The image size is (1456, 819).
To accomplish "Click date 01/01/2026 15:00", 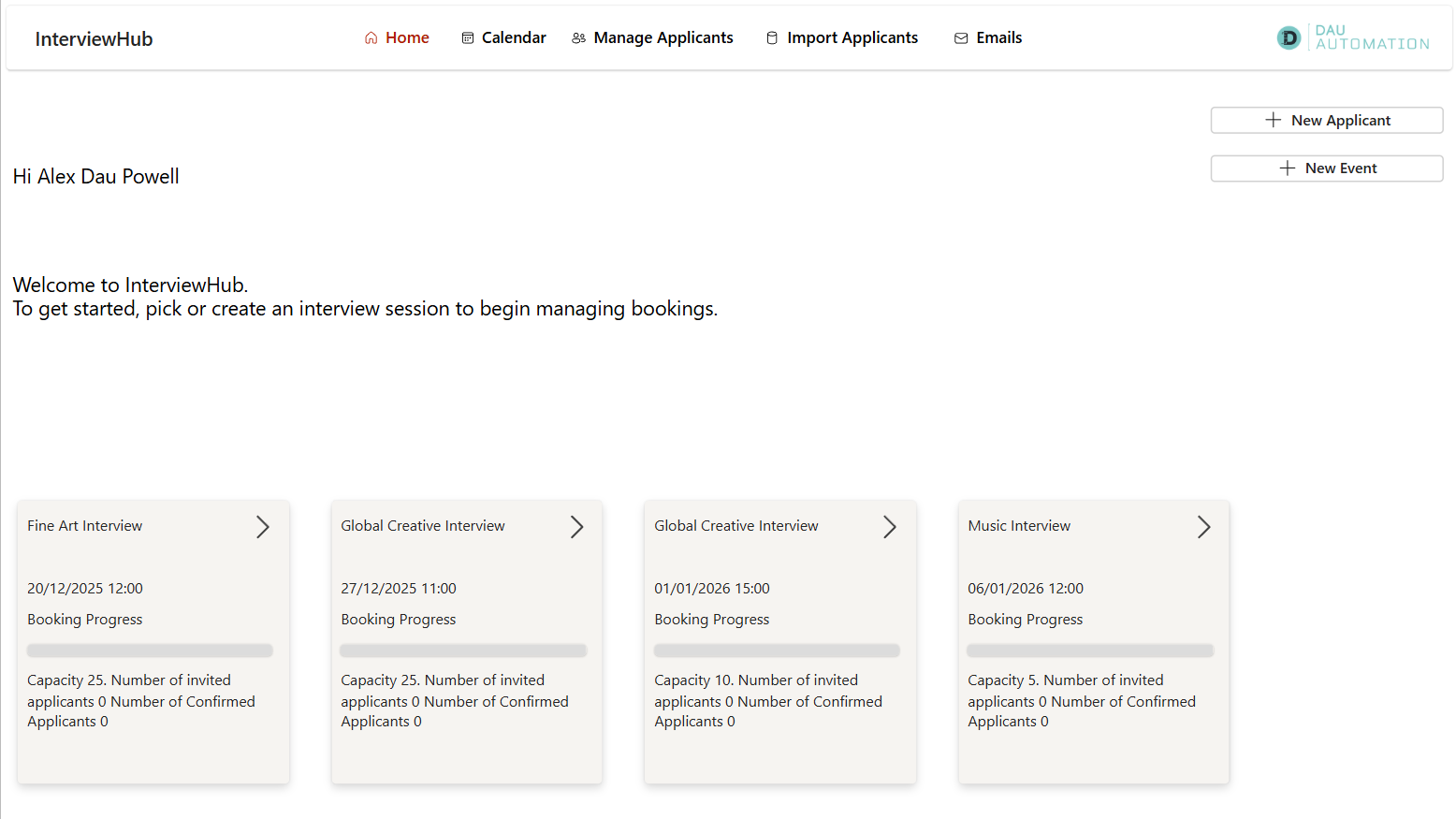I will [712, 589].
